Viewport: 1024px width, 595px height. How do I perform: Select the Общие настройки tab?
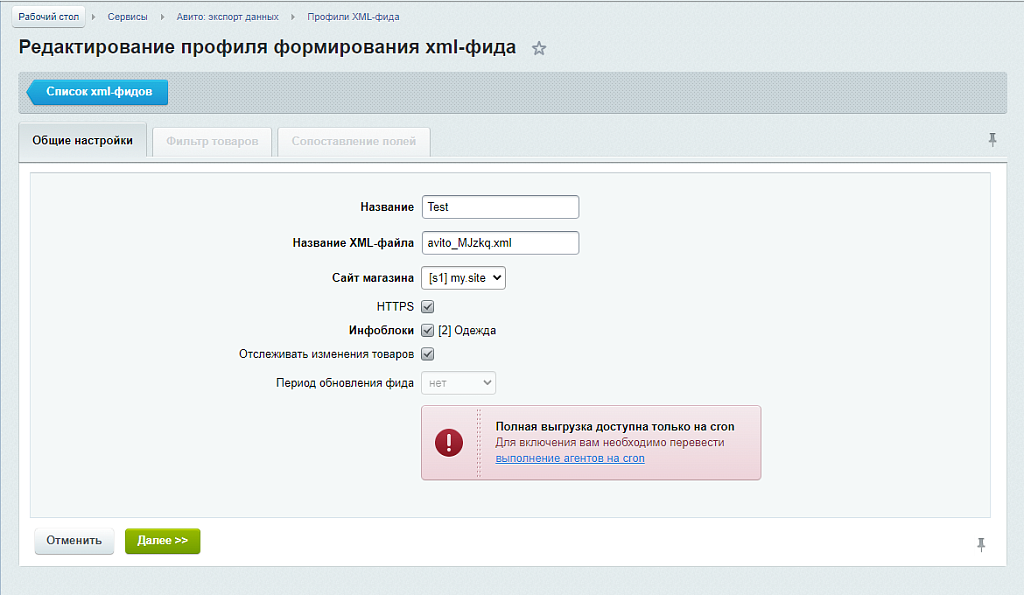click(x=82, y=141)
